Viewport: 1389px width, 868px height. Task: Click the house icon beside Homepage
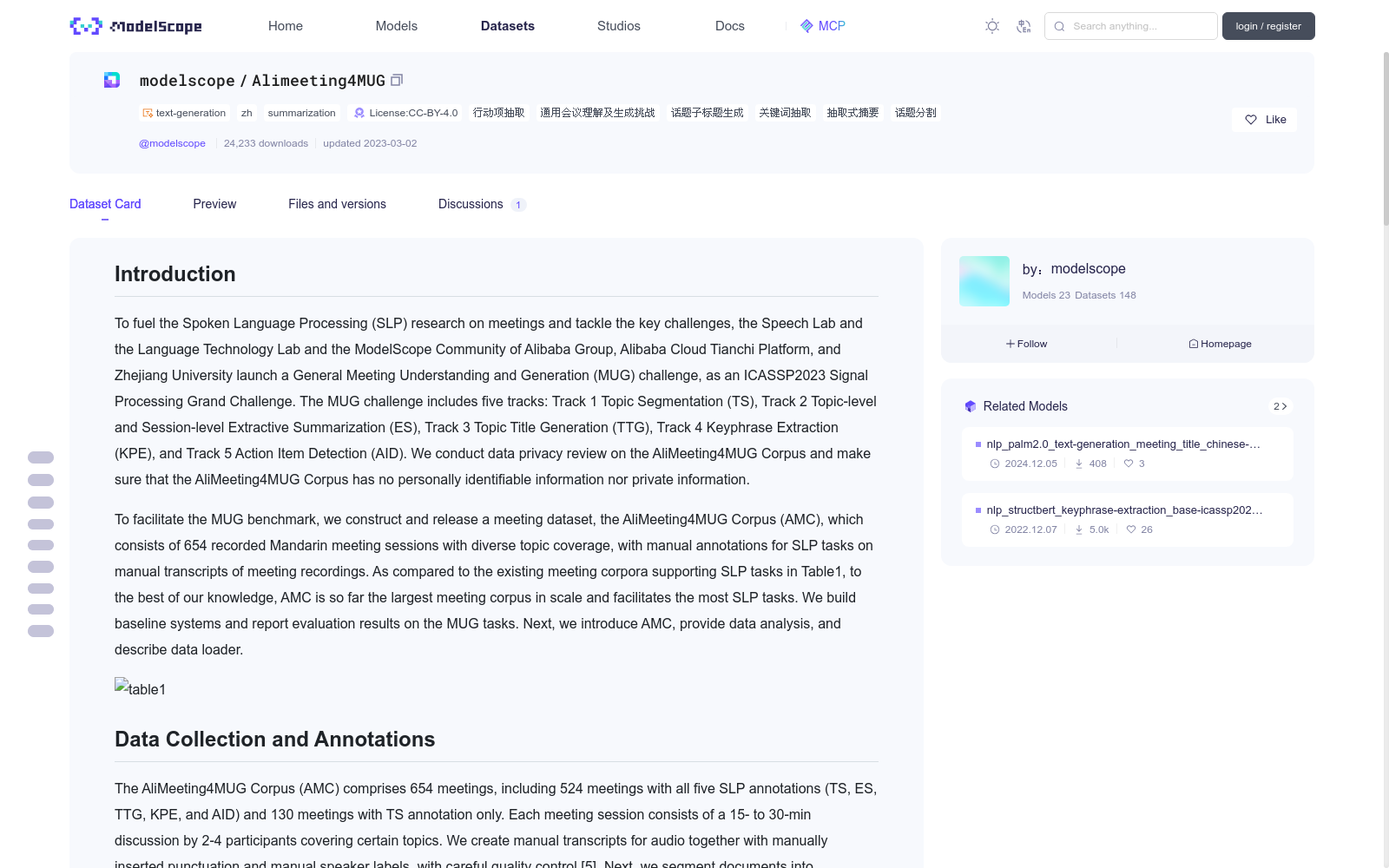click(x=1194, y=344)
